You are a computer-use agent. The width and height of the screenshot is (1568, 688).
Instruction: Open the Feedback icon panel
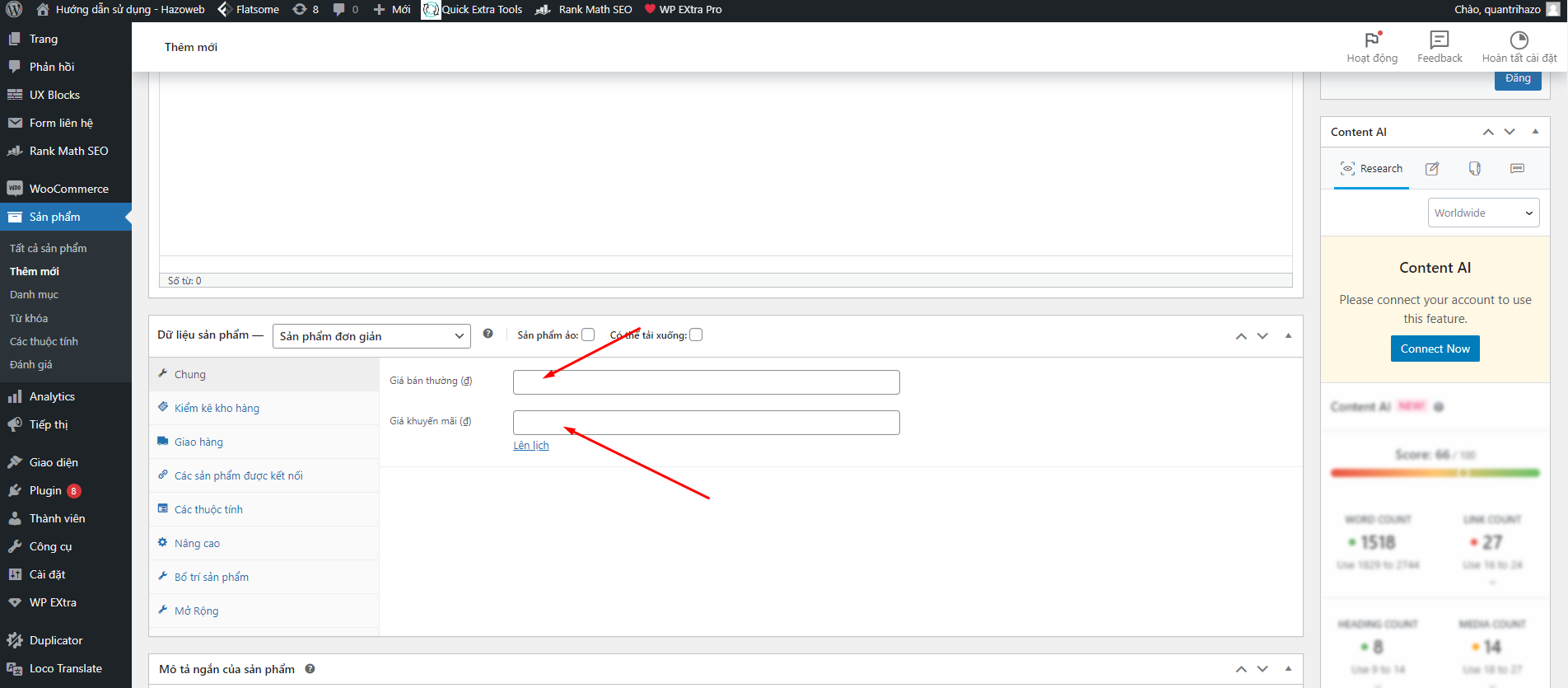click(x=1440, y=40)
